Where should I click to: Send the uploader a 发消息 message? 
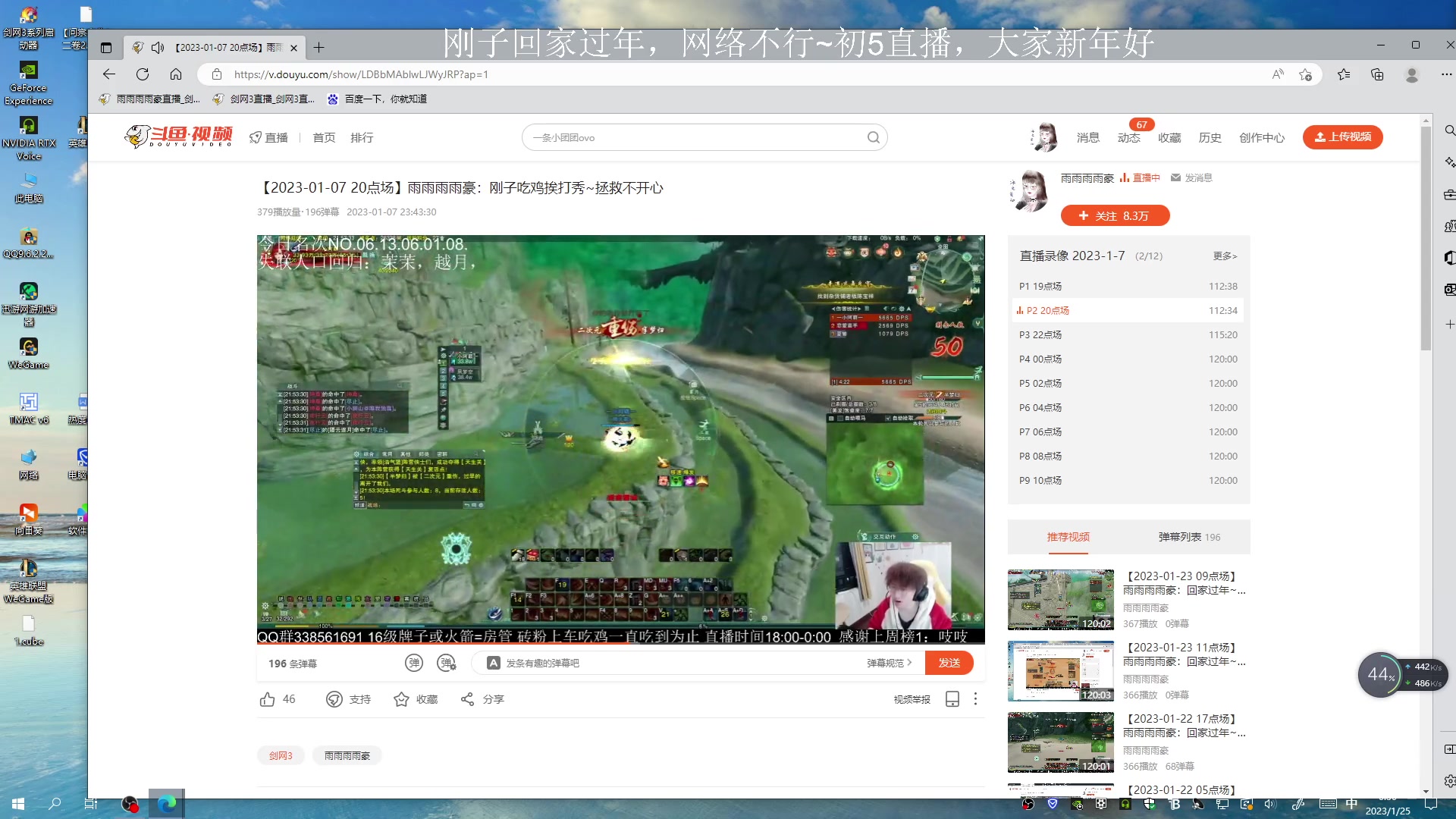pos(1191,178)
